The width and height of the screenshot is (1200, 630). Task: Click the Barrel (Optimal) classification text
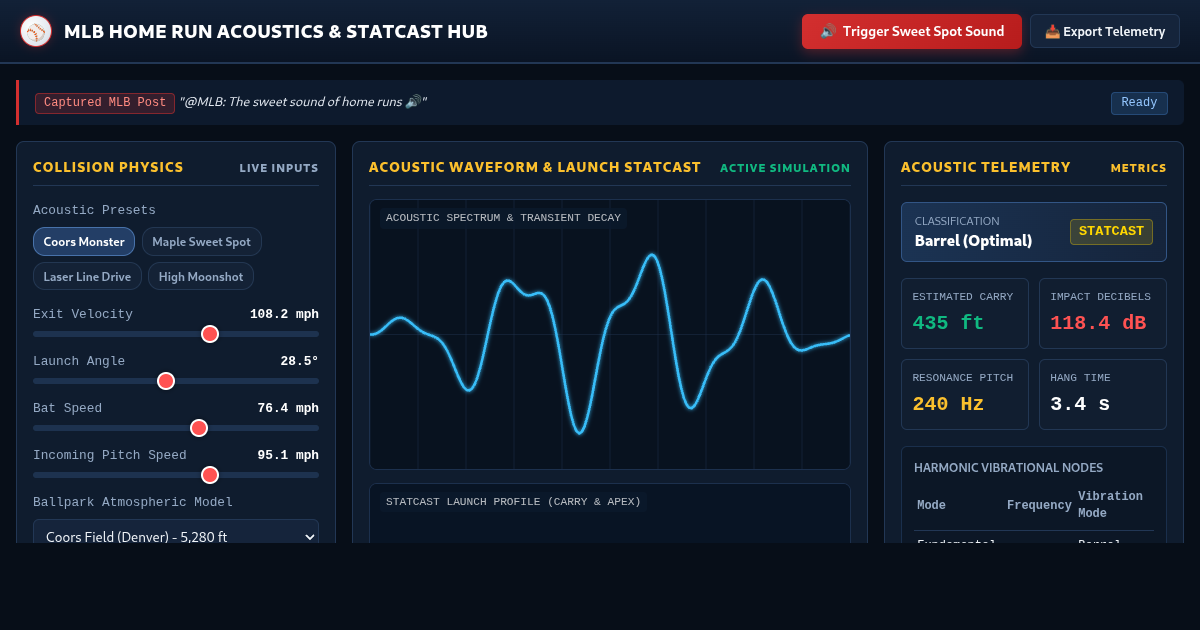(x=973, y=241)
